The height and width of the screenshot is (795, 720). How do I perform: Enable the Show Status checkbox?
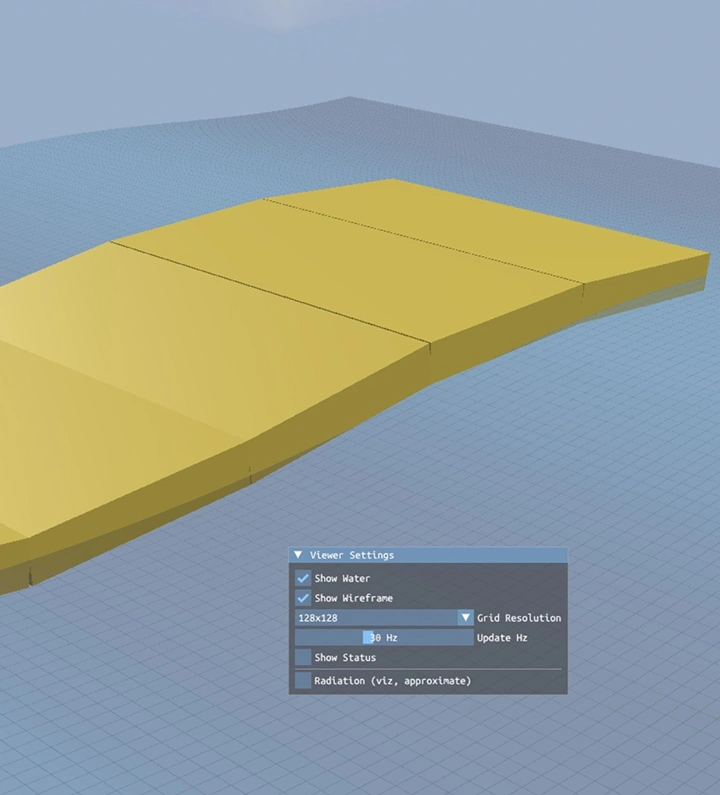[x=303, y=657]
